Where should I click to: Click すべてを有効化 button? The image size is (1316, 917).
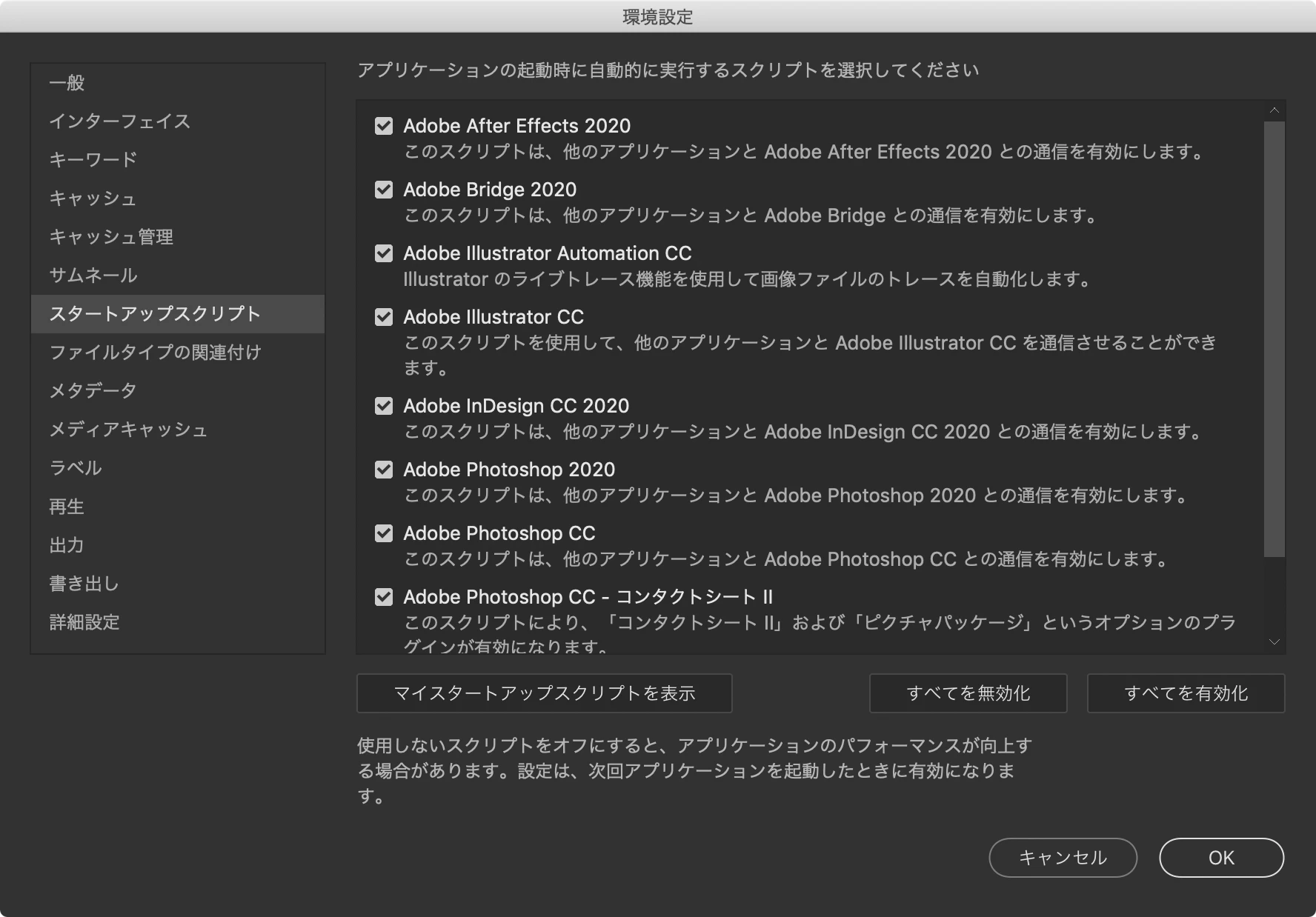[1186, 693]
